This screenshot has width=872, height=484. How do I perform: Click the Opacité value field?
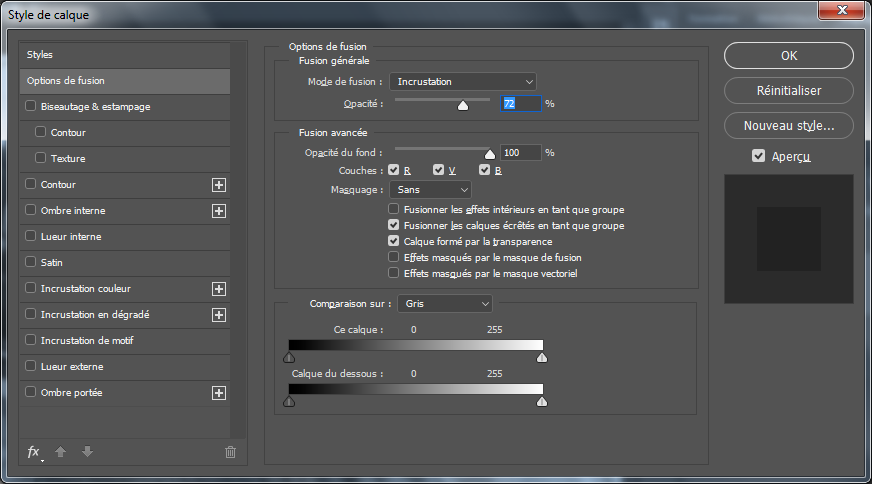pyautogui.click(x=521, y=103)
